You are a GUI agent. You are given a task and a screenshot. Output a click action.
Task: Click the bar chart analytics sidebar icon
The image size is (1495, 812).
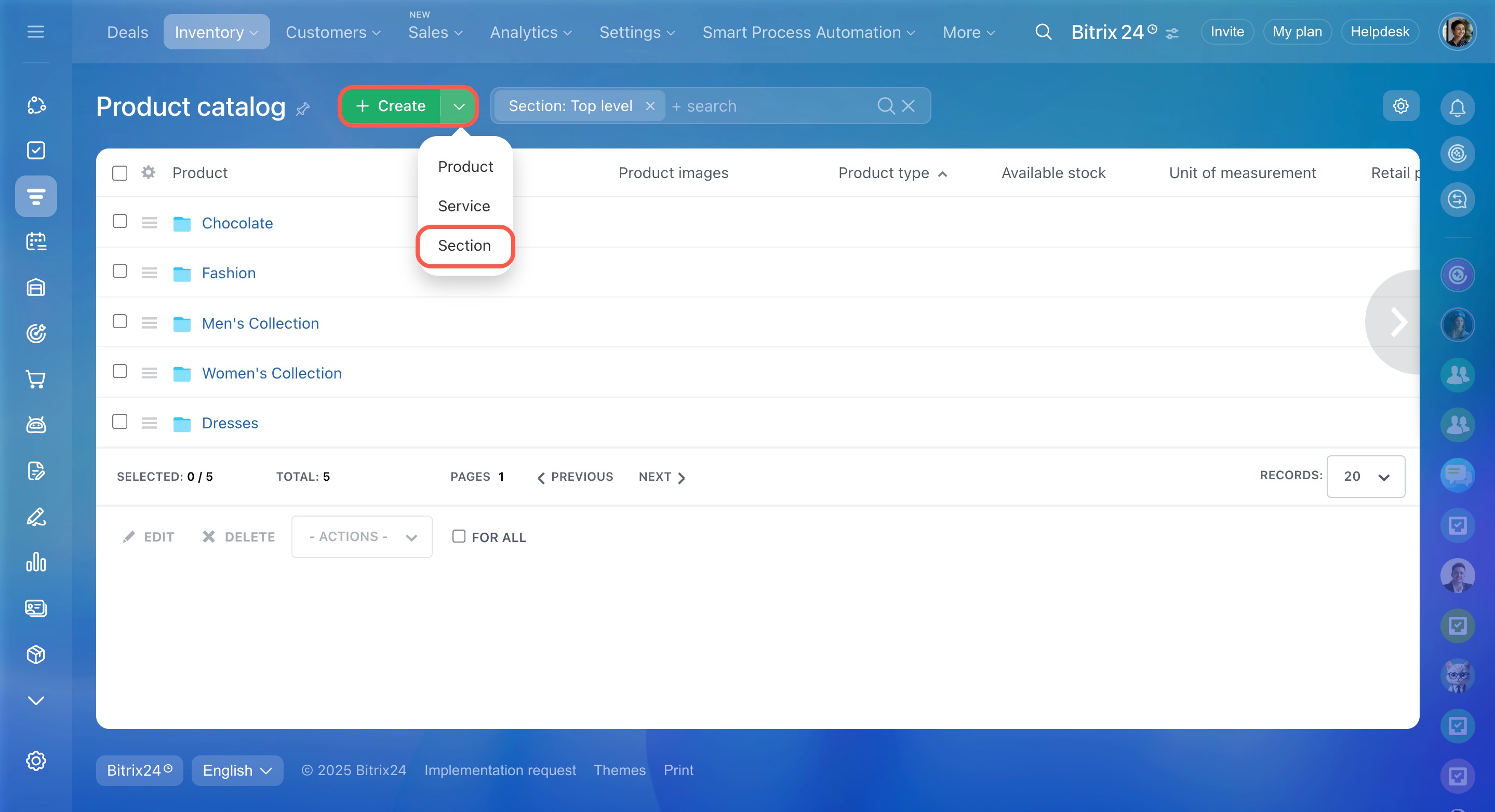[x=36, y=562]
